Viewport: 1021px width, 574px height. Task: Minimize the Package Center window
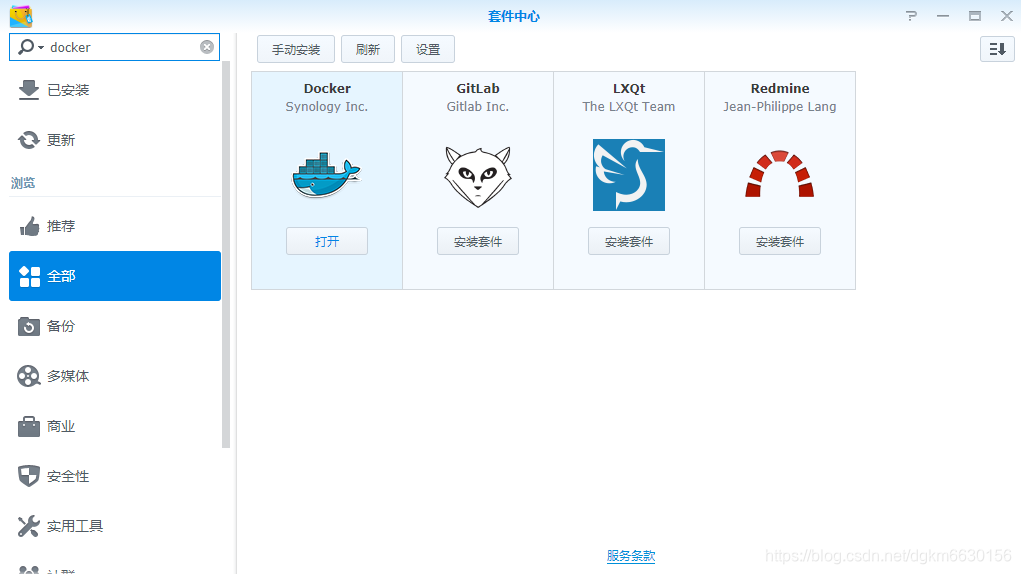click(943, 16)
